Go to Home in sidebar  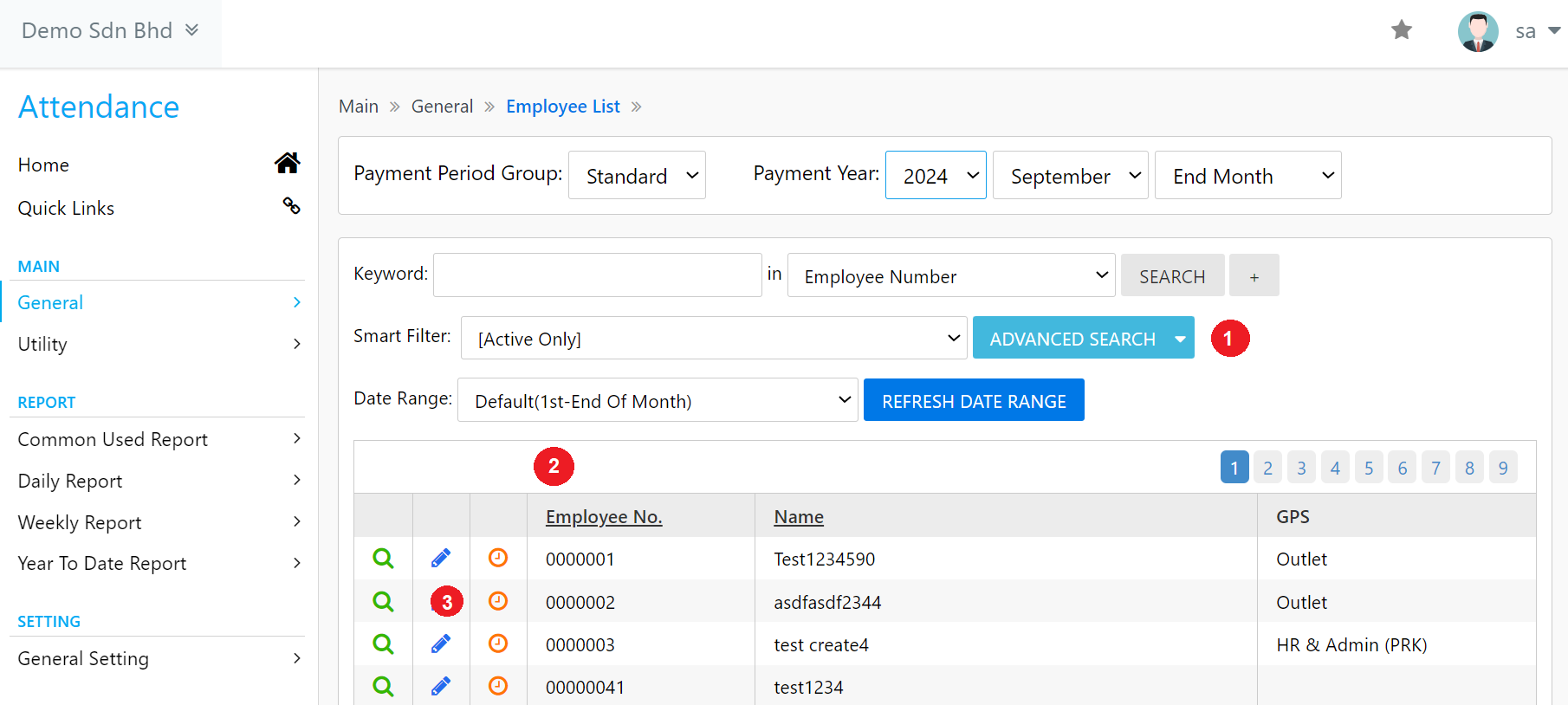tap(43, 165)
